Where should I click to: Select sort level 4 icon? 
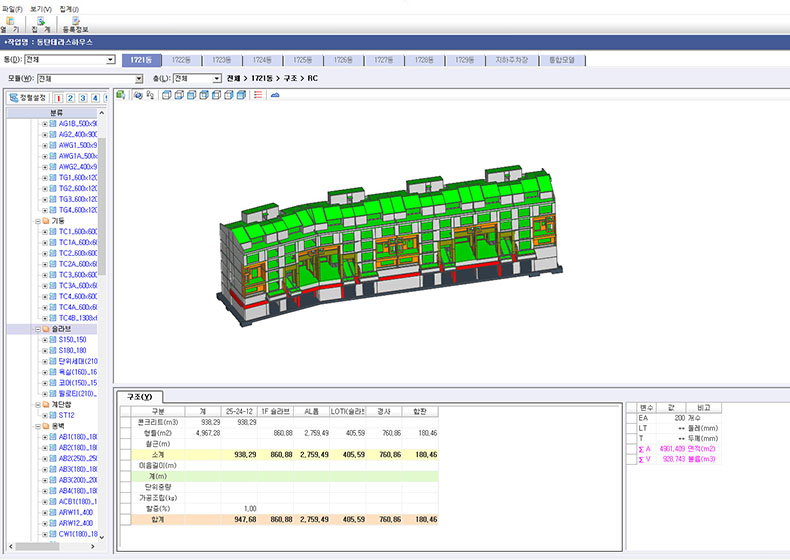pyautogui.click(x=95, y=98)
